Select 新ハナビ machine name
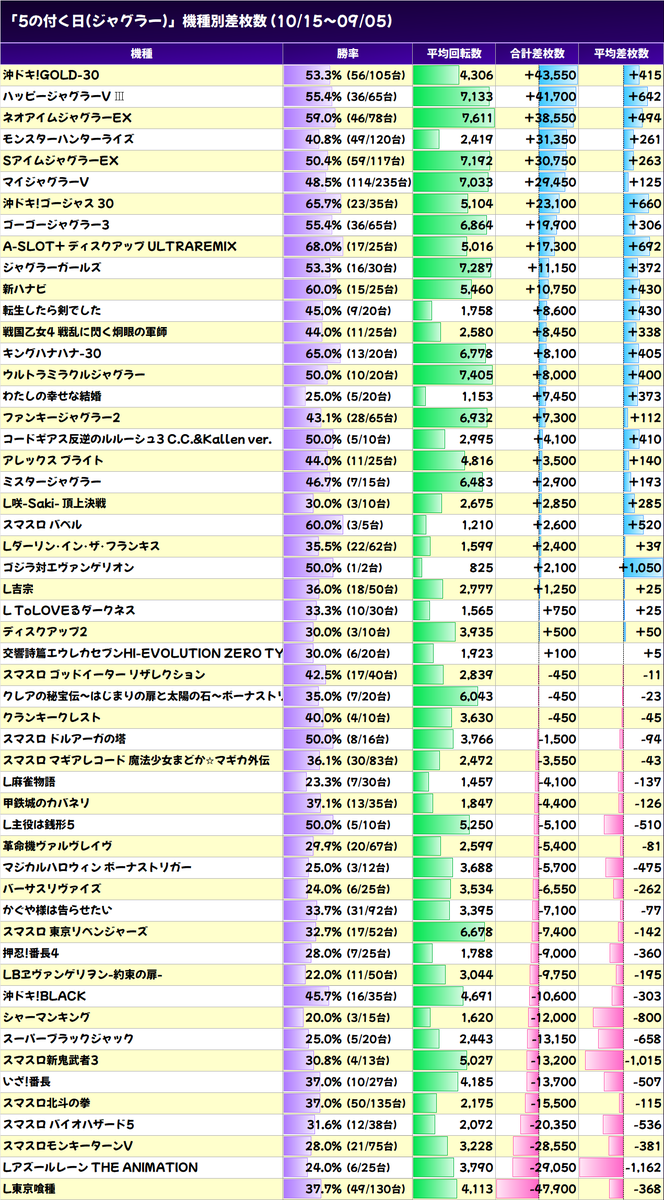This screenshot has width=664, height=1200. (x=26, y=289)
